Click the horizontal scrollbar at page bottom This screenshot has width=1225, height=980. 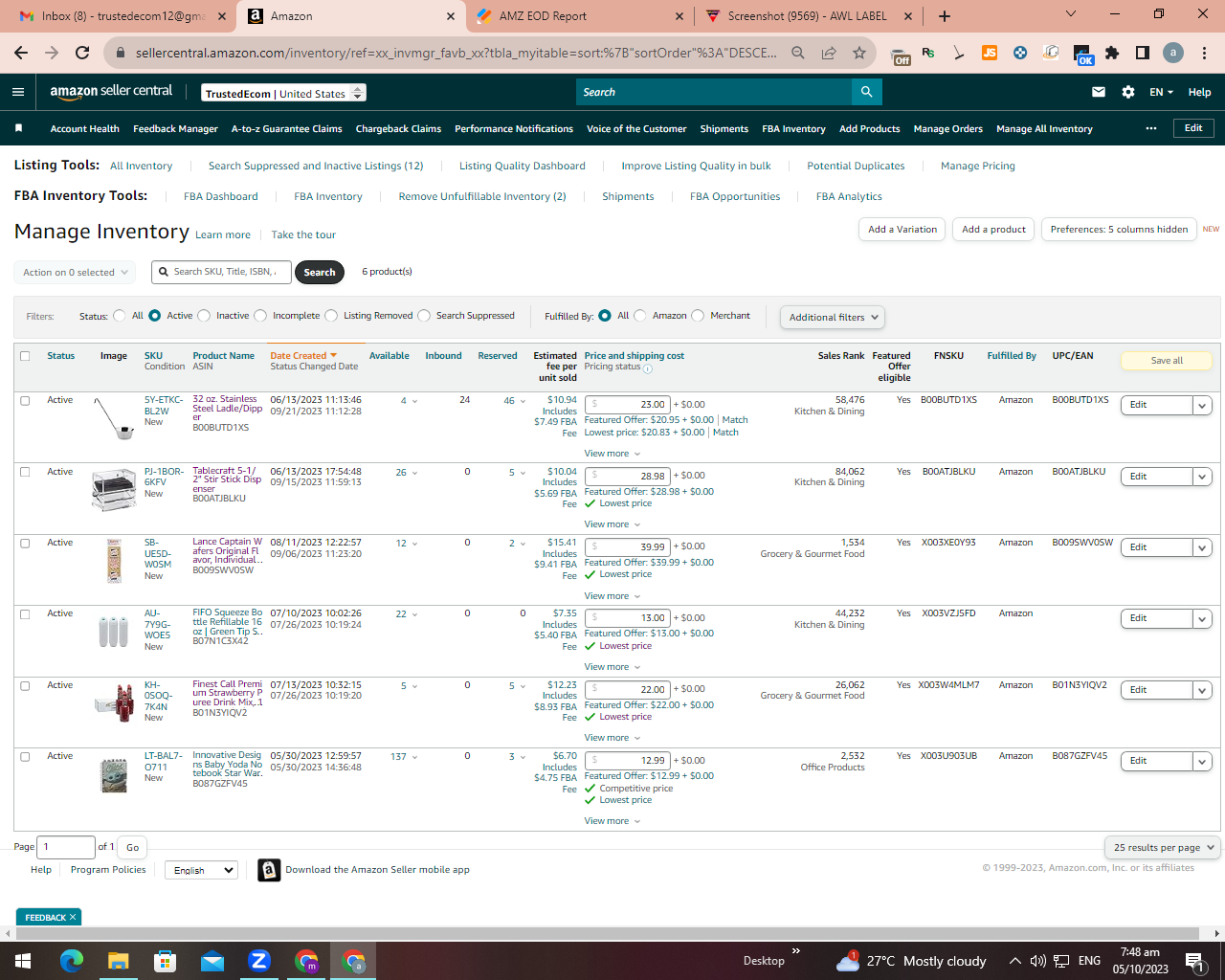pos(607,933)
